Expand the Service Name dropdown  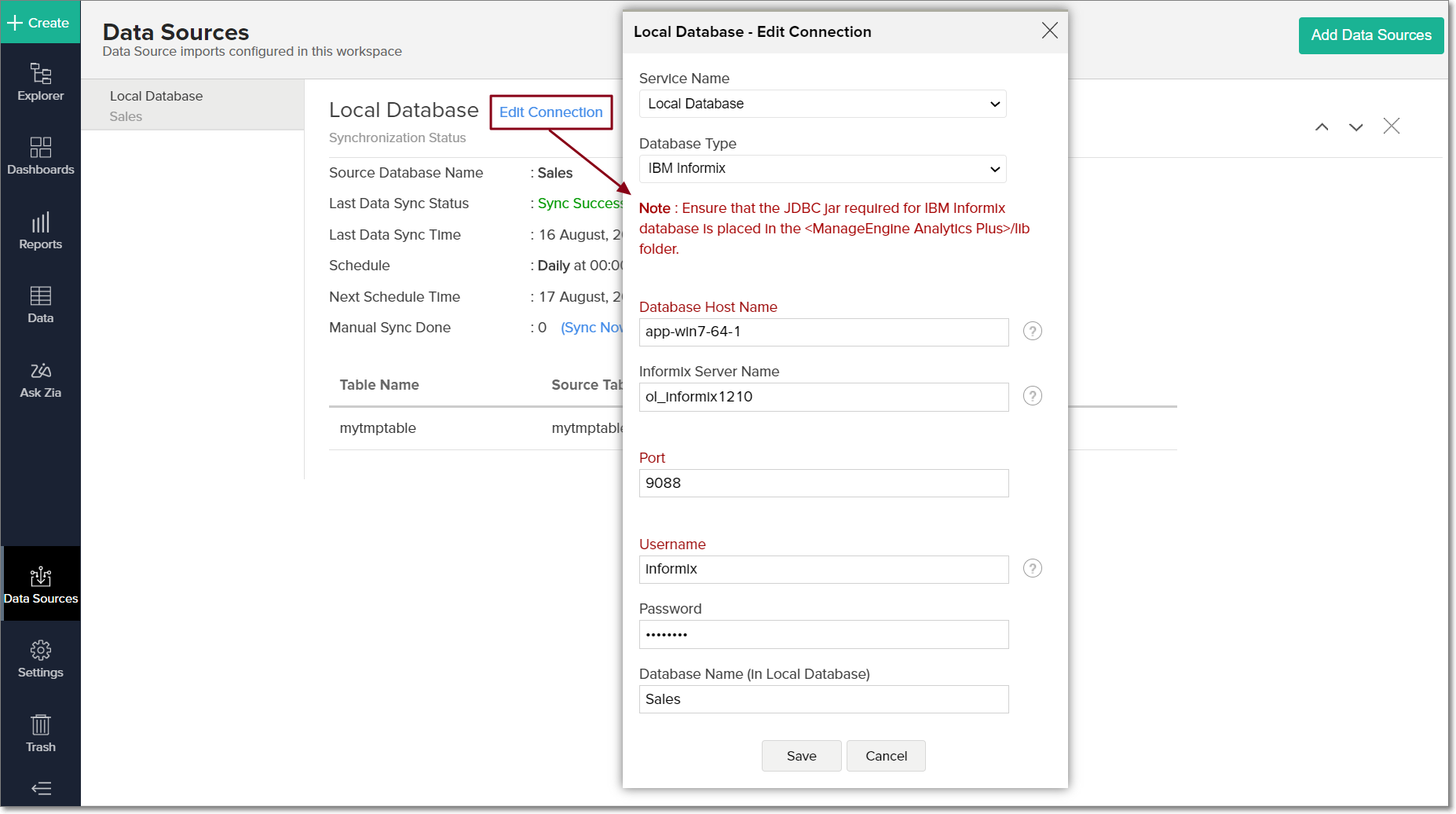[x=822, y=104]
